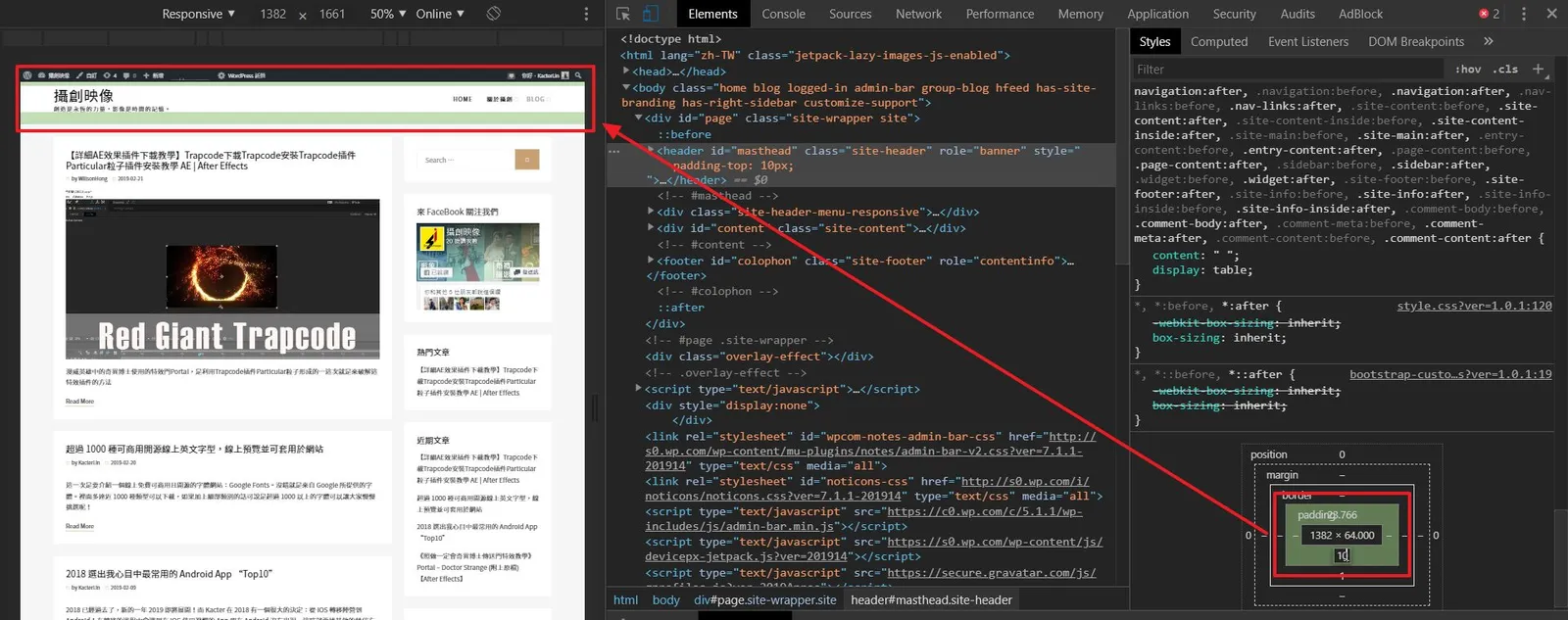
Task: Click the webpage Search text field
Action: click(465, 160)
